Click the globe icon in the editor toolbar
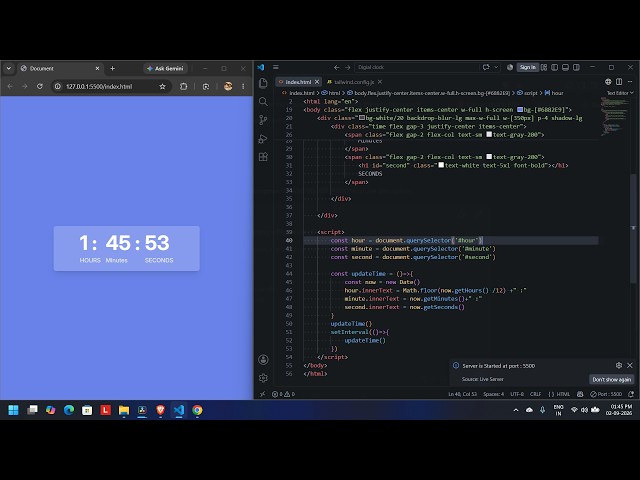 point(608,82)
